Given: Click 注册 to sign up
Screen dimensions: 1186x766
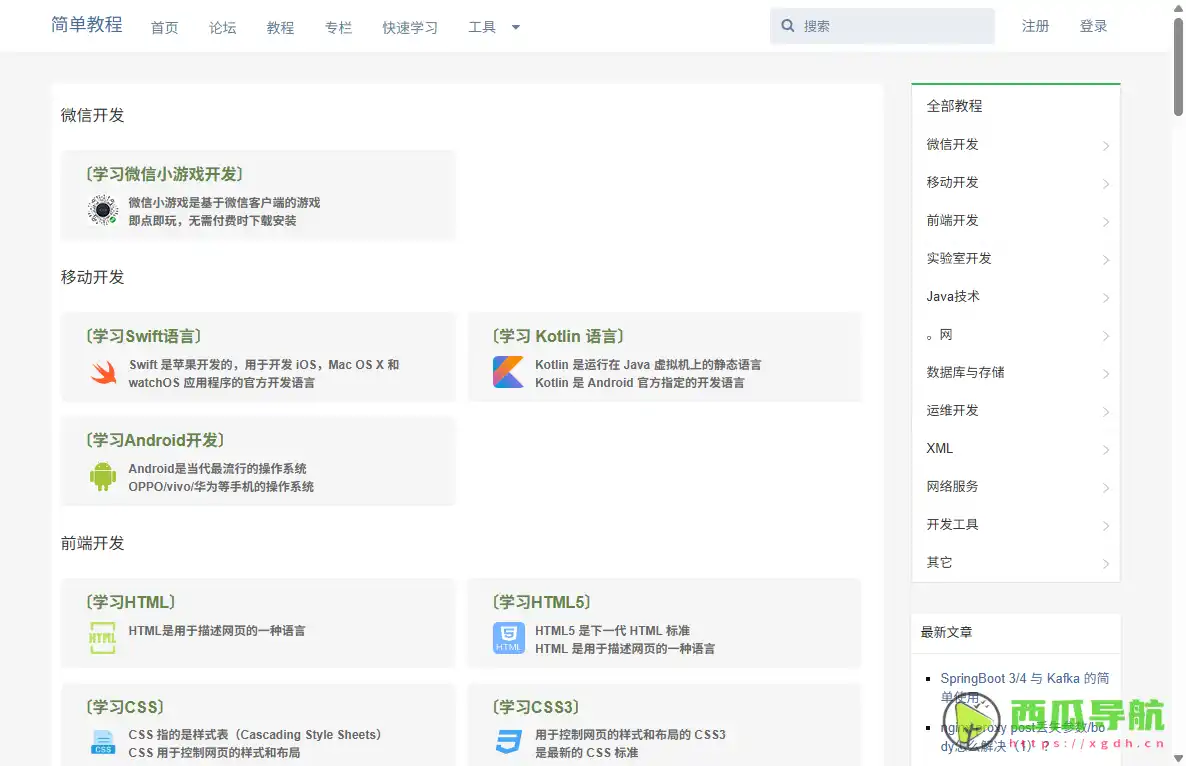Looking at the screenshot, I should (x=1035, y=26).
